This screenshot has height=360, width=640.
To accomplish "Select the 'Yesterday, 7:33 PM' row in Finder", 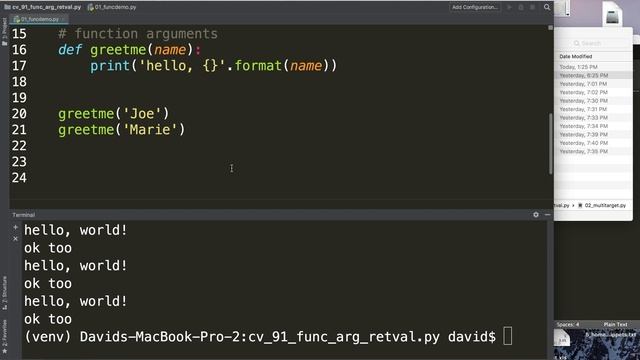I will coord(593,118).
